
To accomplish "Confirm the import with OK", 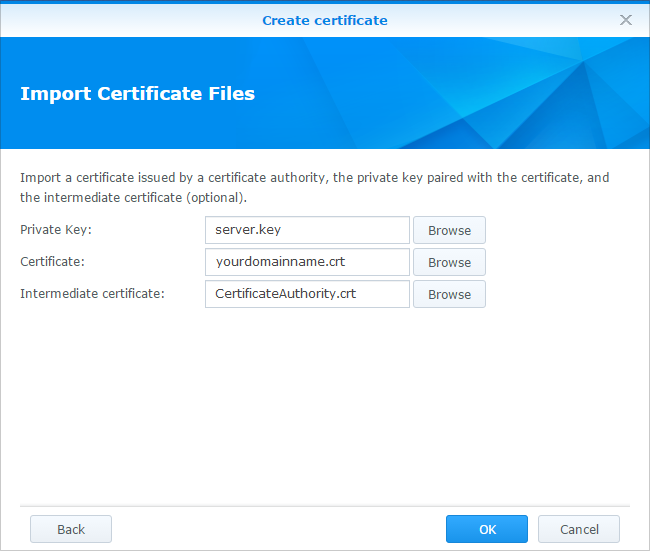I will click(486, 529).
